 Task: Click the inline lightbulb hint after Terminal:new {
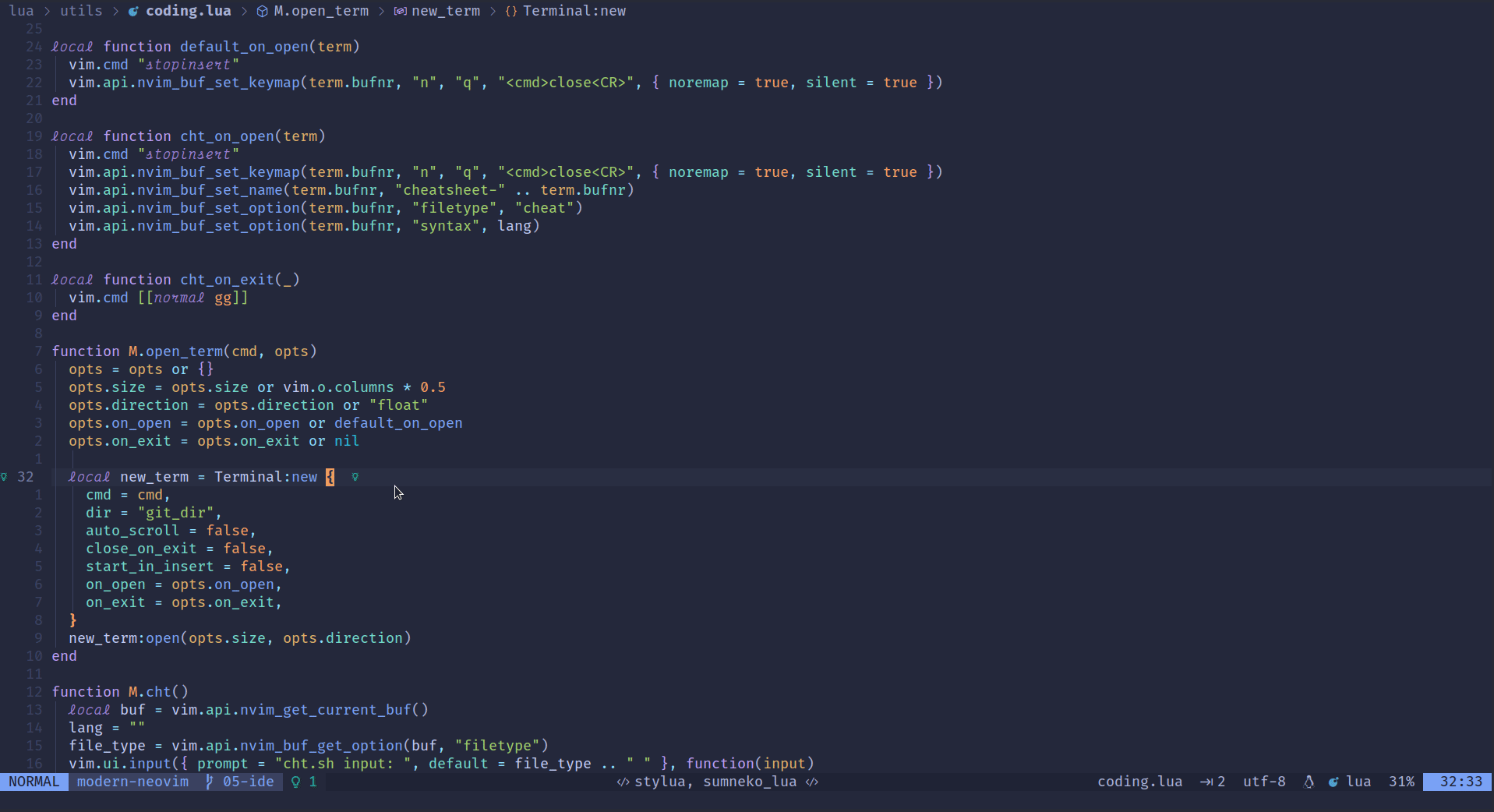pyautogui.click(x=355, y=477)
